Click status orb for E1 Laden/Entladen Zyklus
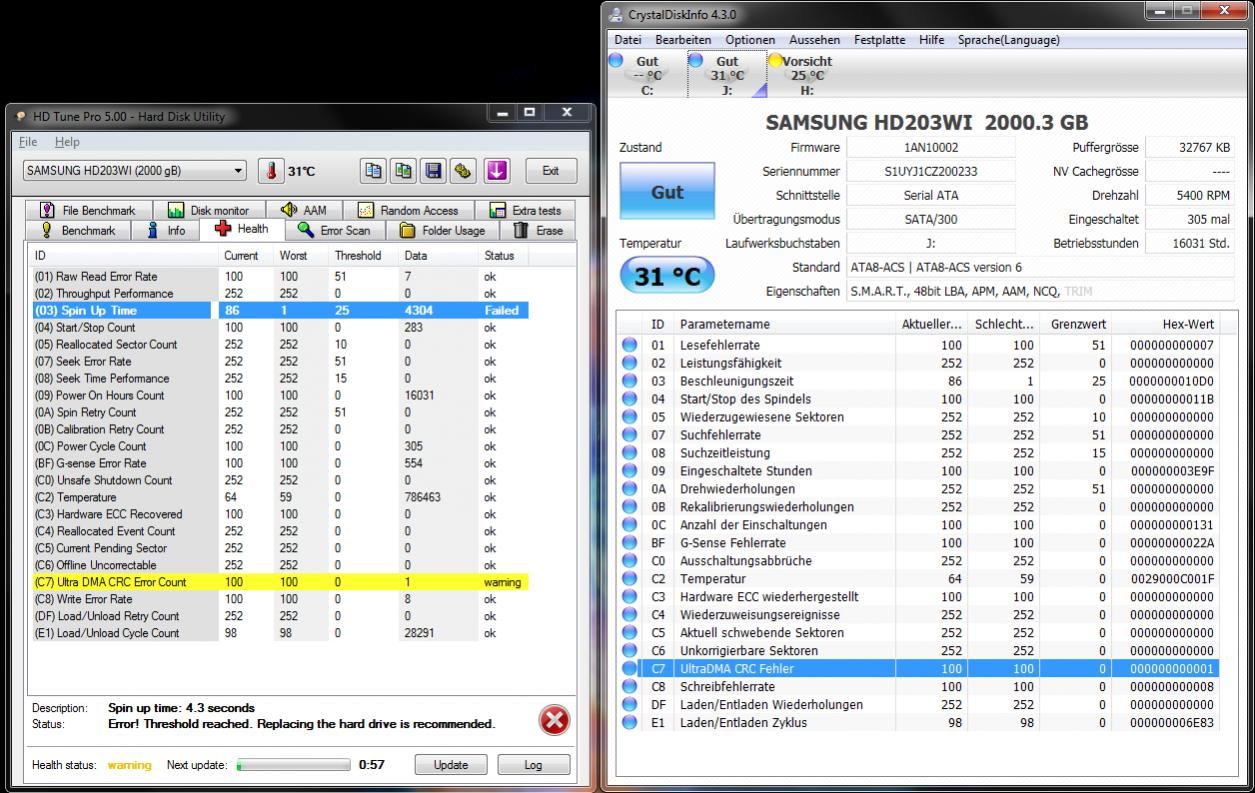Viewport: 1255px width, 793px height. [x=630, y=723]
